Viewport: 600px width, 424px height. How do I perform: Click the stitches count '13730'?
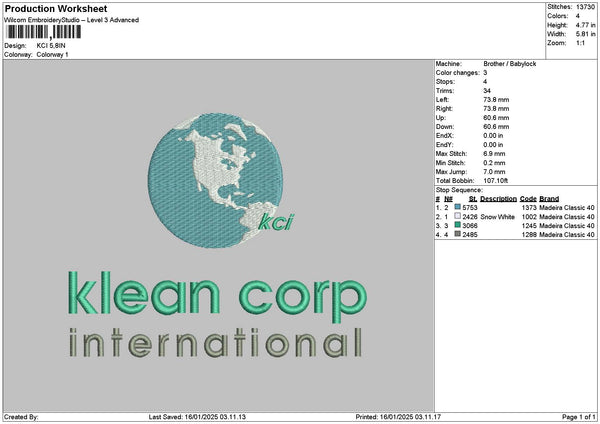click(x=585, y=7)
